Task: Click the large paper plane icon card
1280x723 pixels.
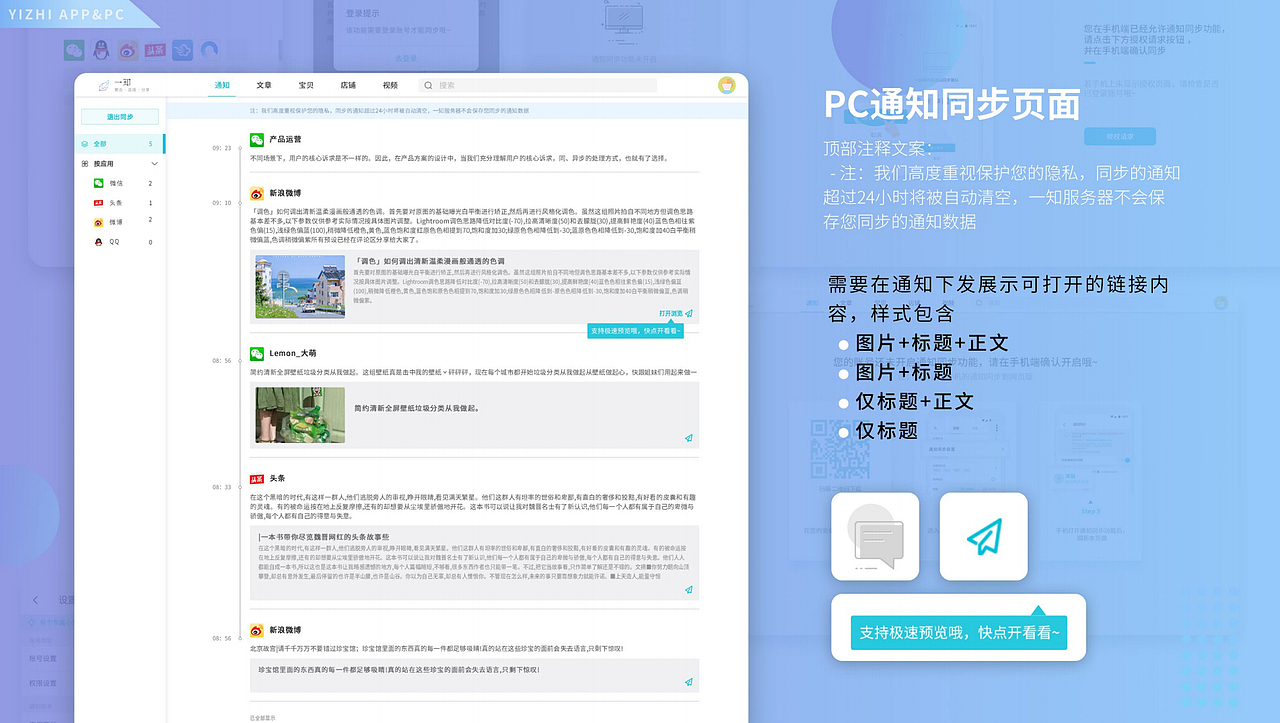Action: pos(983,536)
